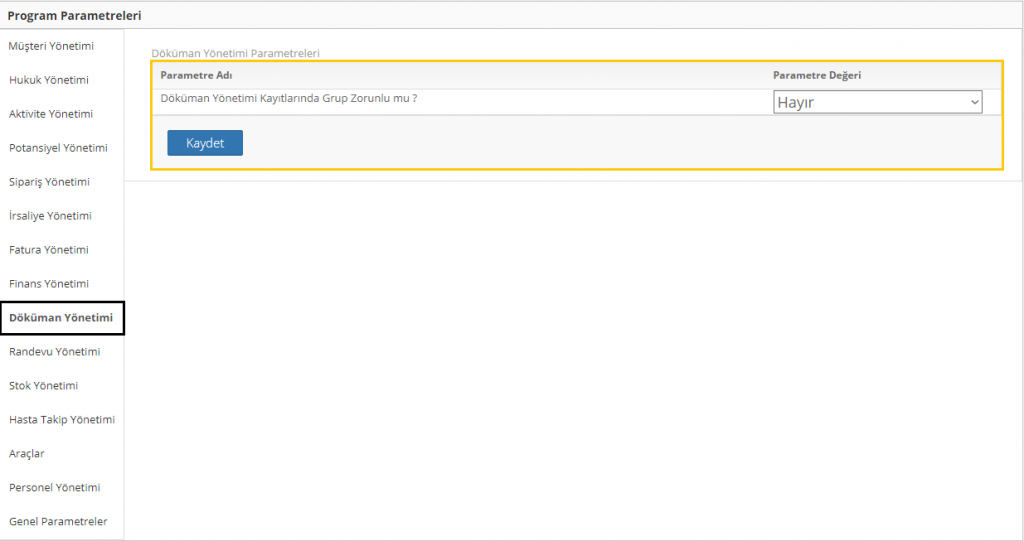Select Sipariş Yönetimi in the sidebar

coord(49,182)
